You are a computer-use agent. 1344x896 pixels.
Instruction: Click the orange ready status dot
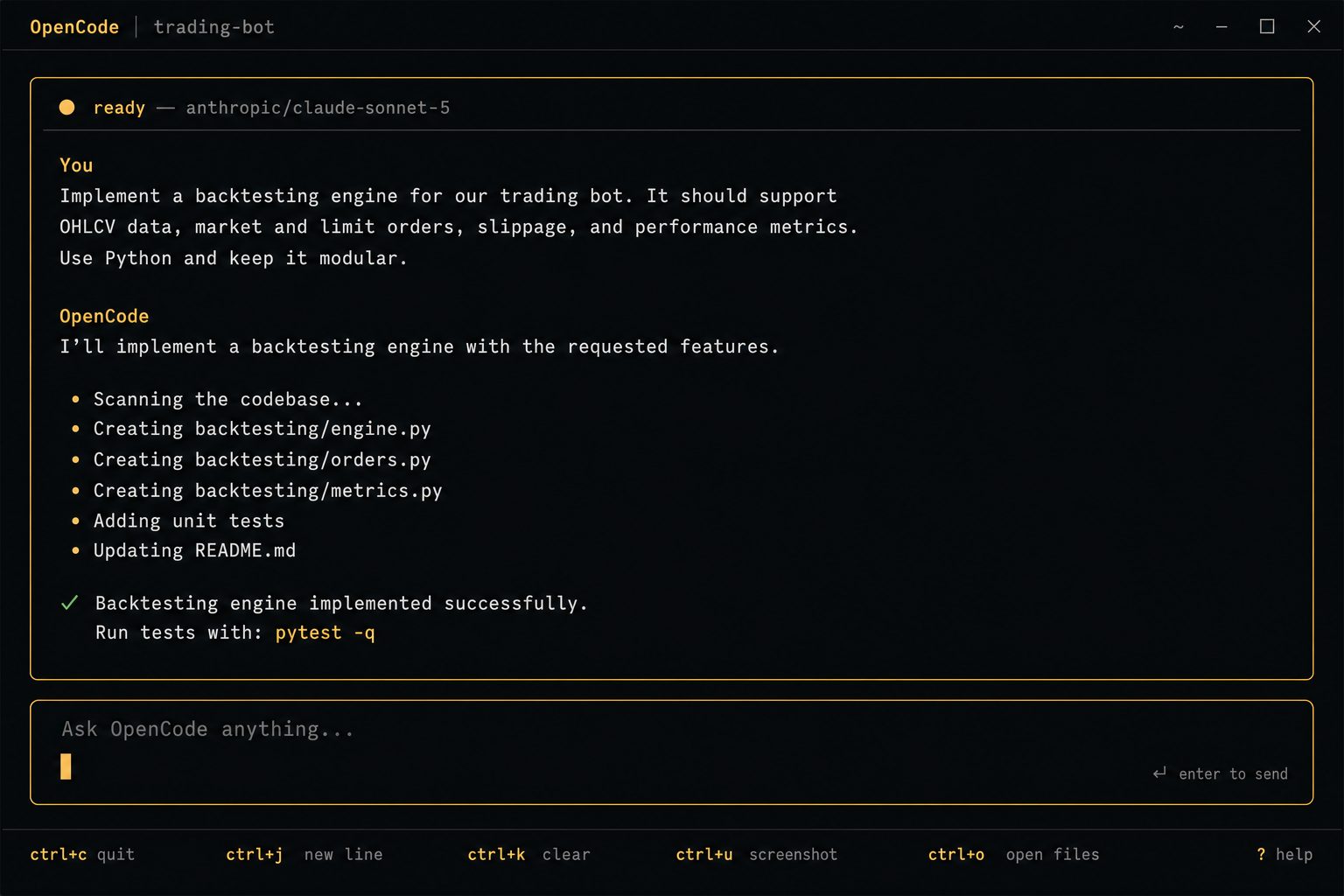[66, 108]
